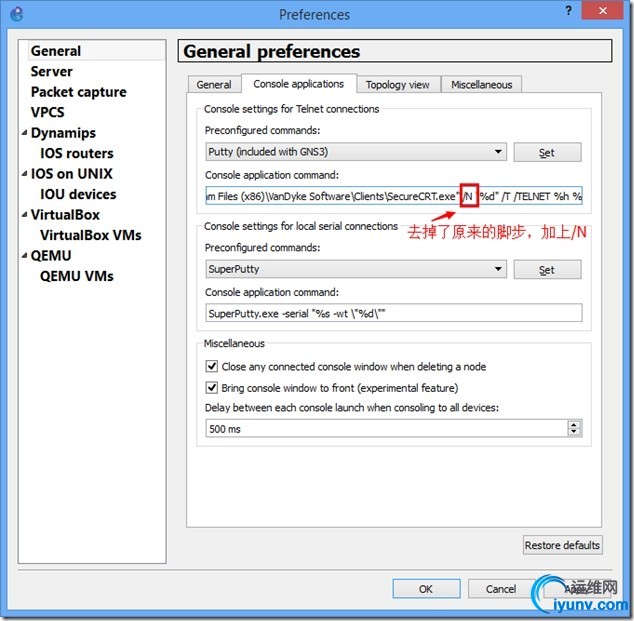Switch to Console applications tab
Viewport: 634px width, 621px height.
298,84
